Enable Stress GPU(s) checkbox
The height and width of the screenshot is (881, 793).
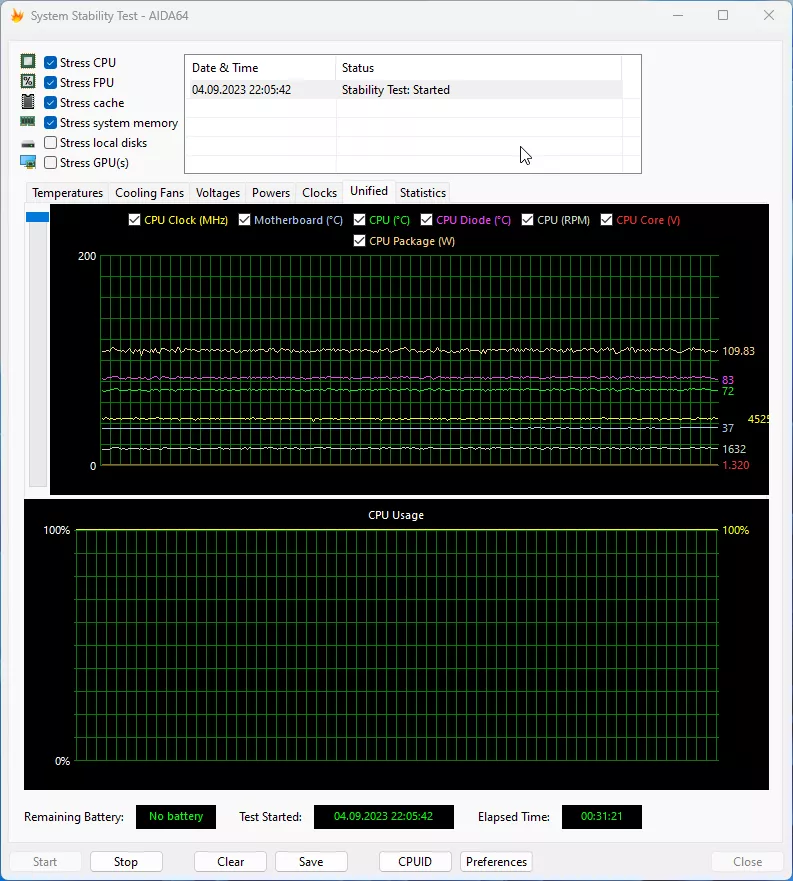[50, 162]
